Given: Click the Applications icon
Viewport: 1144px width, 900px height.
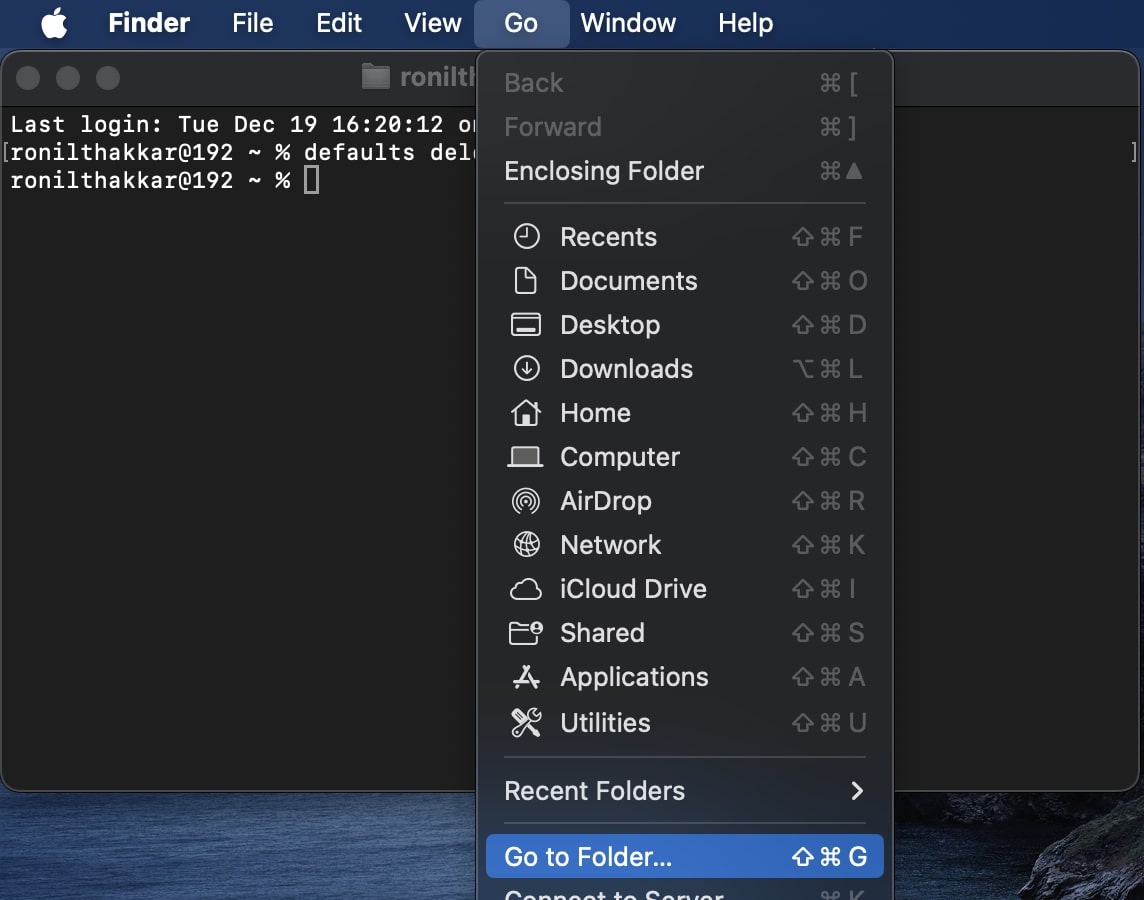Looking at the screenshot, I should pyautogui.click(x=526, y=677).
